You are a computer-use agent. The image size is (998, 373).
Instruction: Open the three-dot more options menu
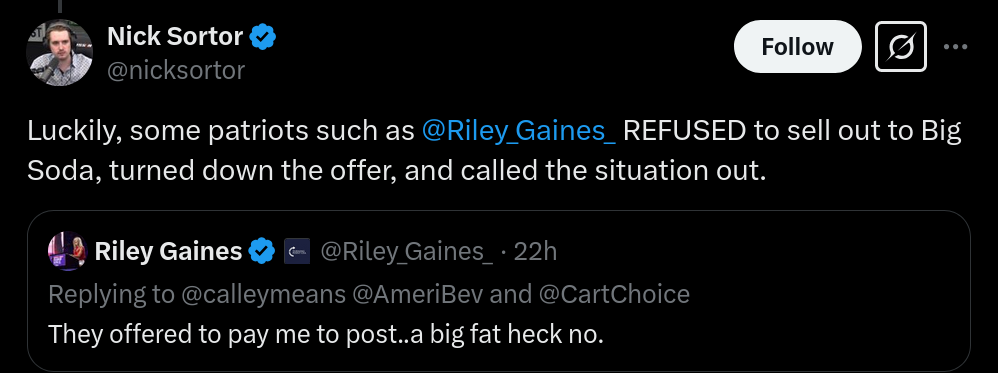pos(955,46)
